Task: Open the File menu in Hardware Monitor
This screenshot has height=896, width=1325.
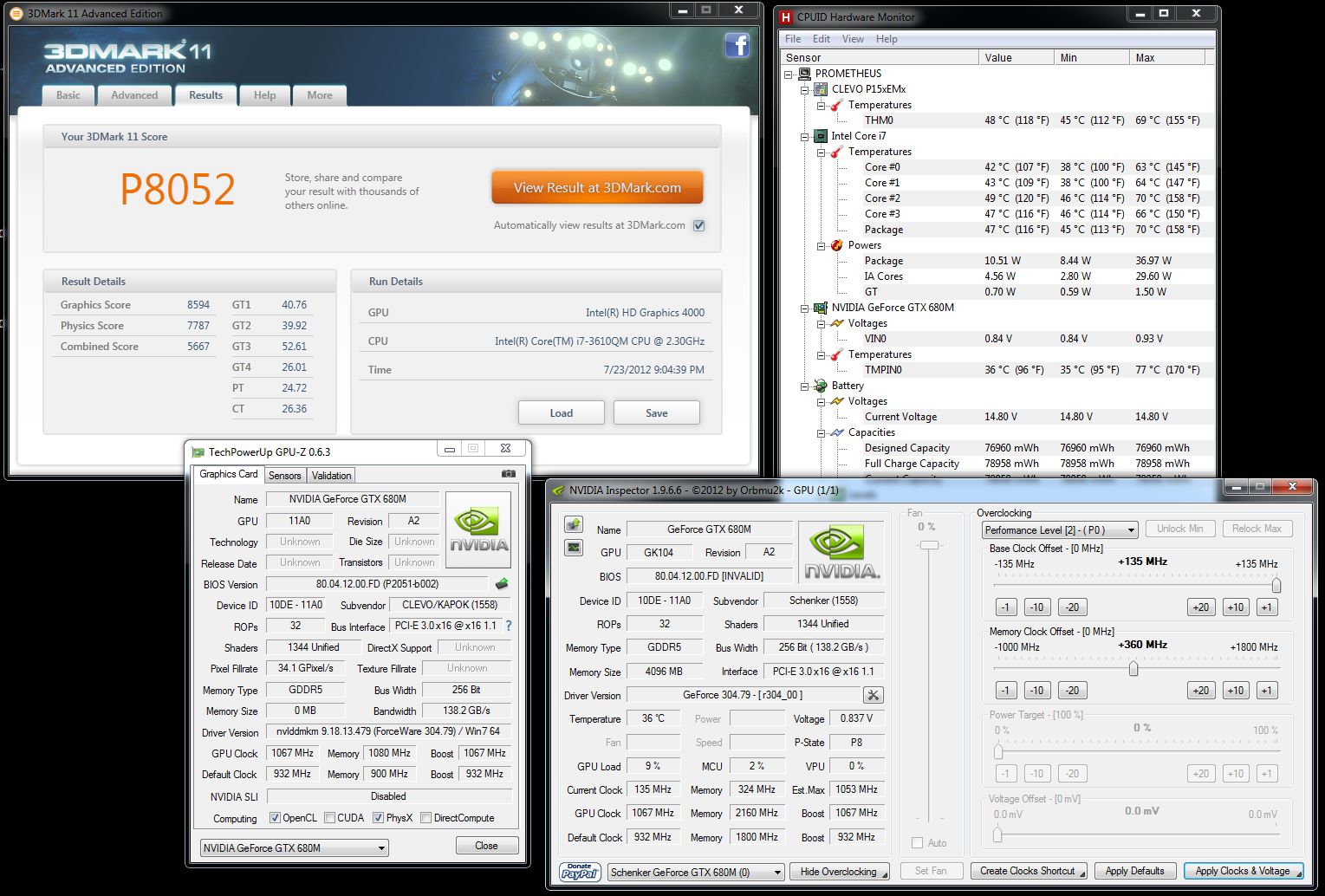Action: 792,39
